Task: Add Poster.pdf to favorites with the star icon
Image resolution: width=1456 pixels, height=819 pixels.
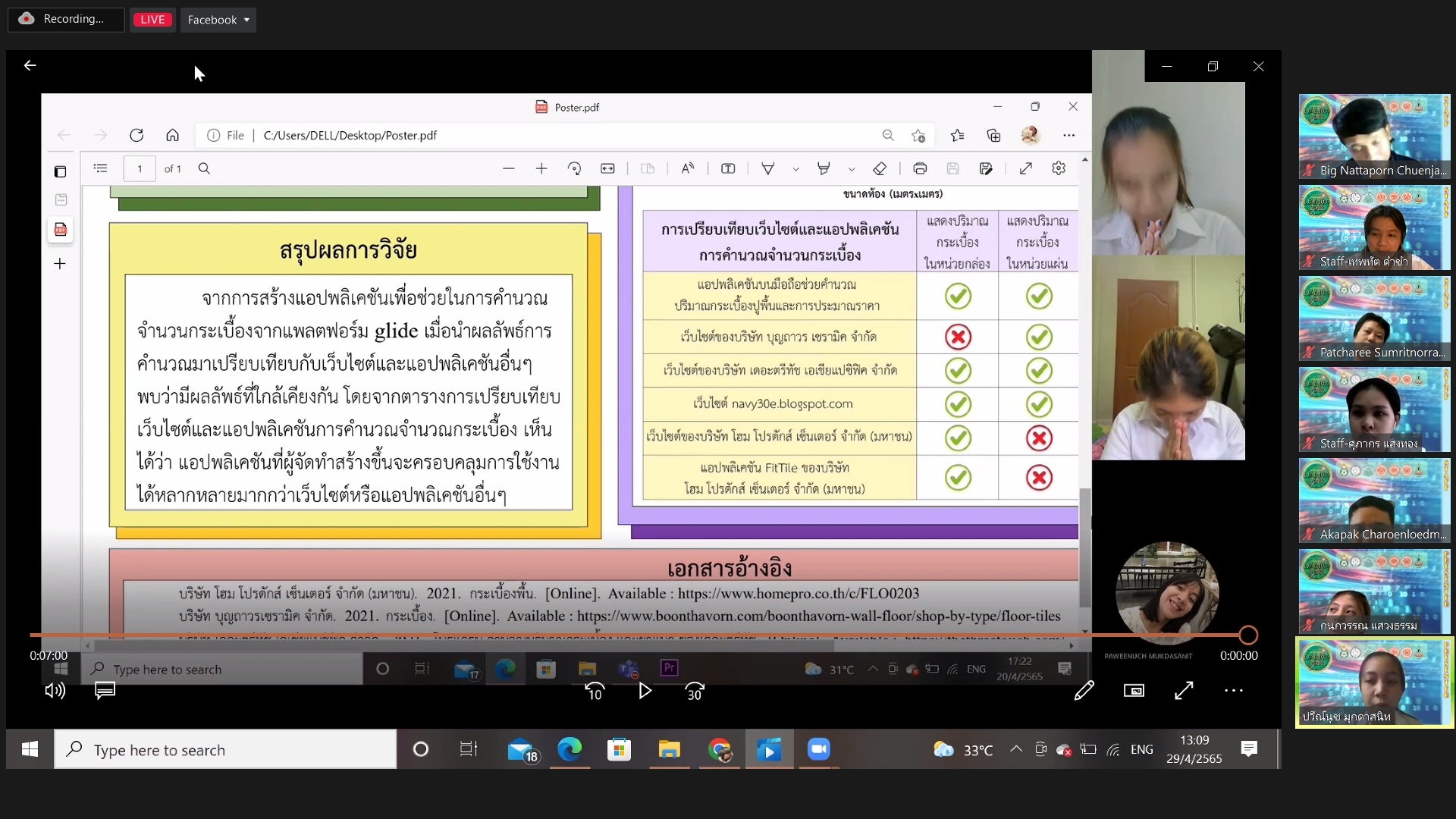Action: [918, 135]
